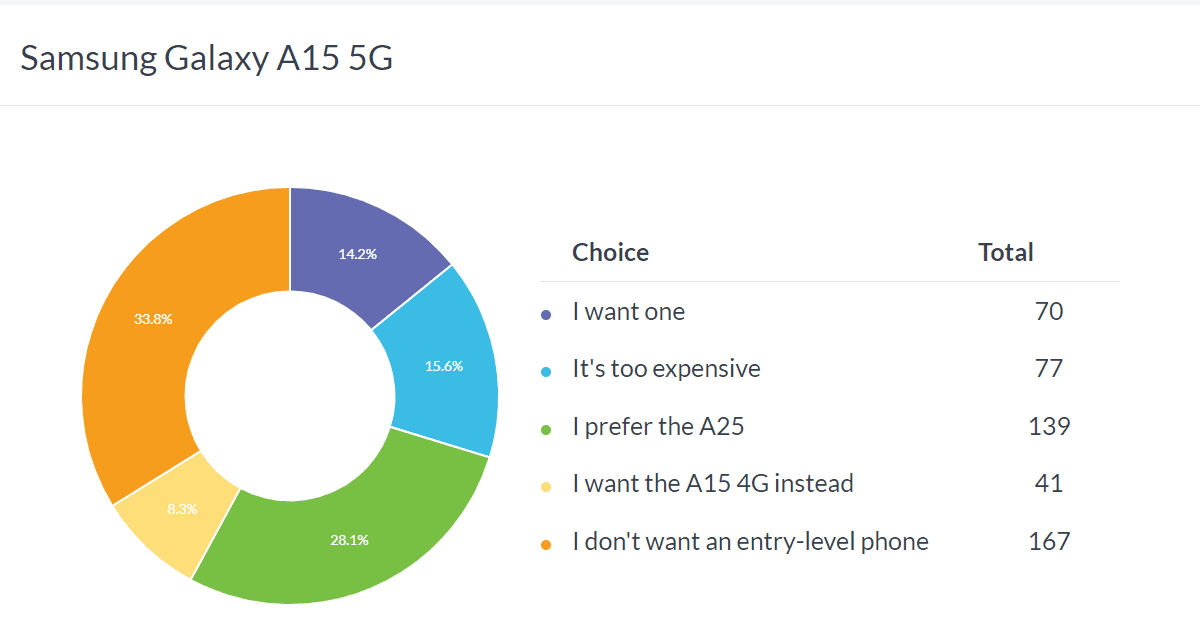Click the 'Samsung Galaxy A15 5G' poll title
This screenshot has width=1200, height=620.
207,58
